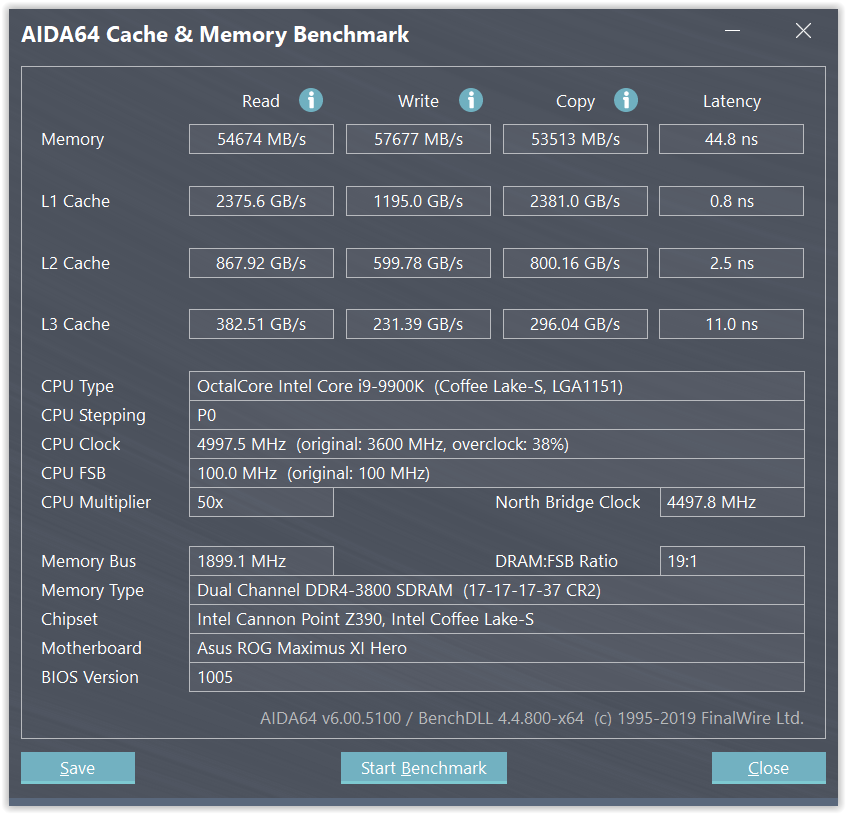Click L3 Cache Read 382.51 GB/s

tap(261, 324)
